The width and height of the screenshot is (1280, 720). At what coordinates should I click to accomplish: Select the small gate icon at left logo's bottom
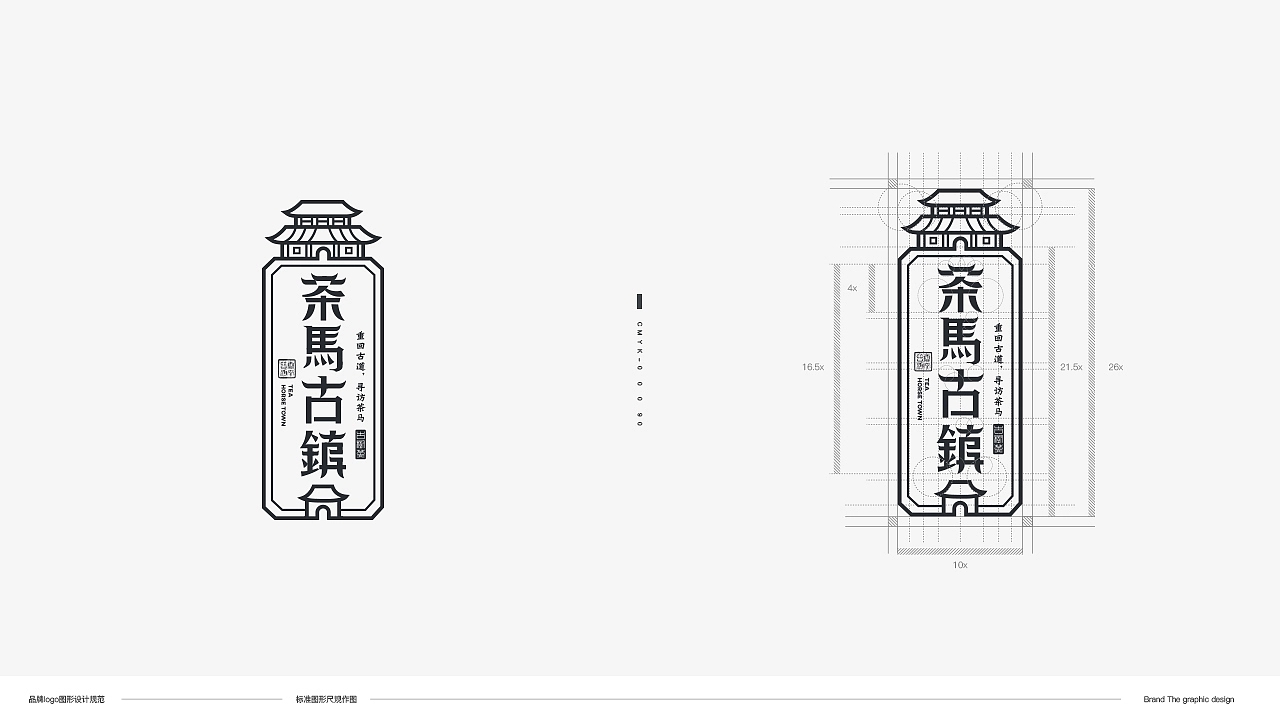(x=323, y=500)
